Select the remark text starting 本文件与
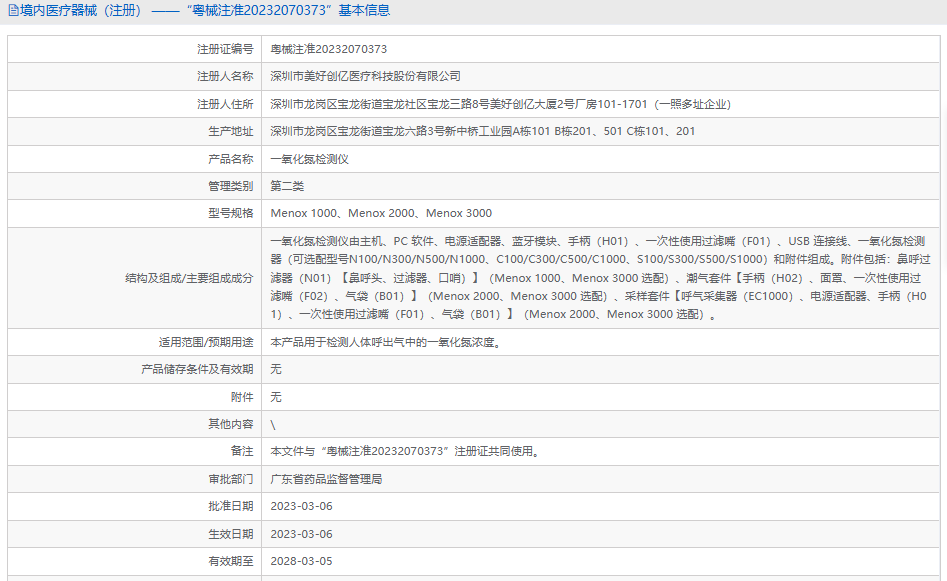This screenshot has height=581, width=947. (x=405, y=452)
